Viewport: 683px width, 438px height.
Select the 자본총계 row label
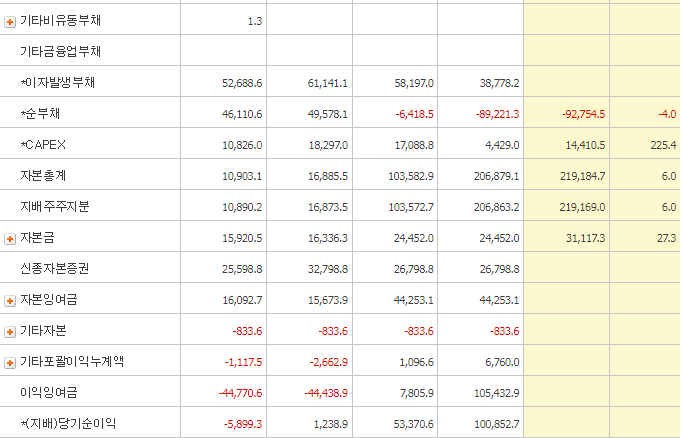tap(43, 175)
